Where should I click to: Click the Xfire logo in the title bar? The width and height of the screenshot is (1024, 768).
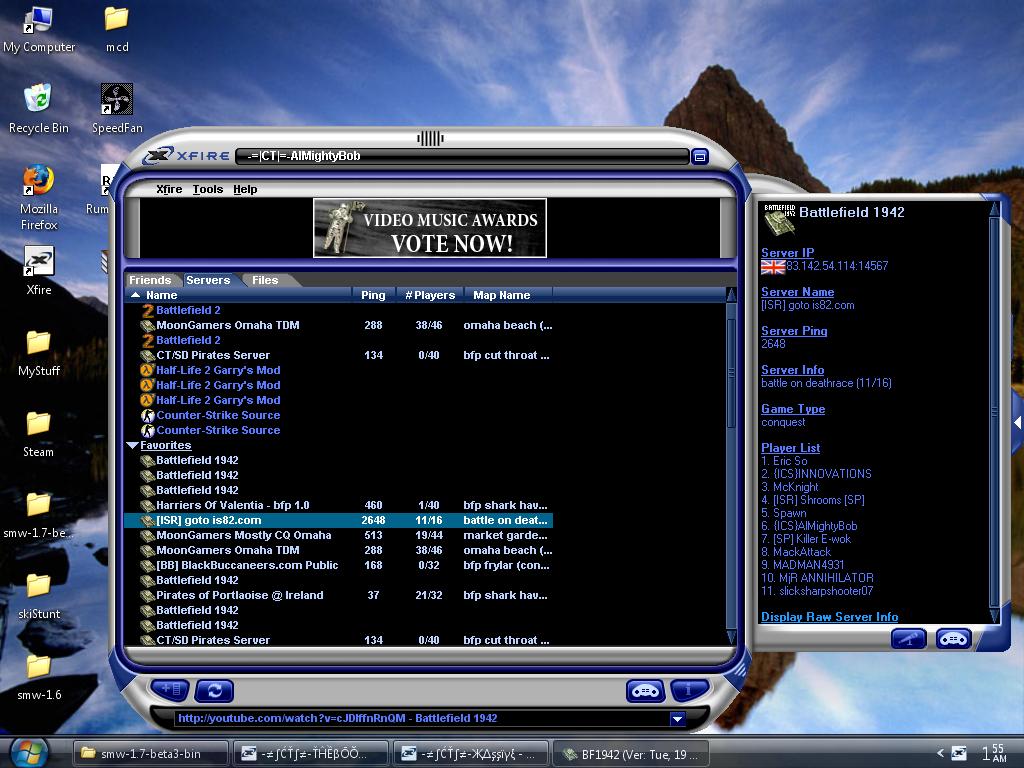click(188, 155)
